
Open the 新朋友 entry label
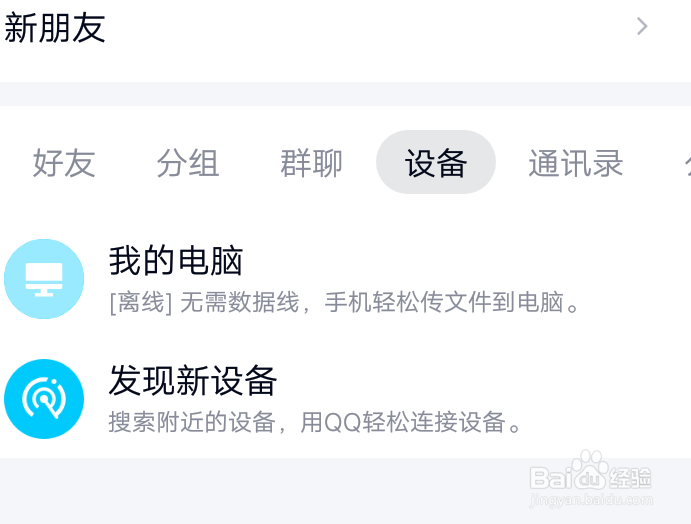(55, 28)
